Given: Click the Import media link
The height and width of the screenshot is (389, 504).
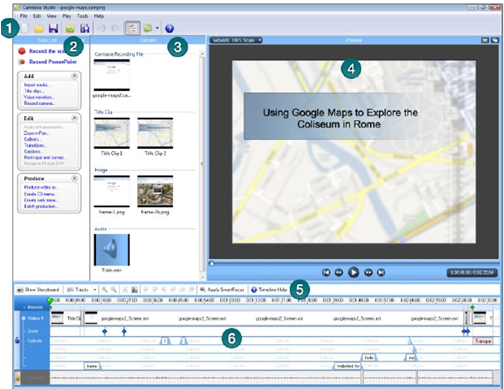Looking at the screenshot, I should 36,85.
